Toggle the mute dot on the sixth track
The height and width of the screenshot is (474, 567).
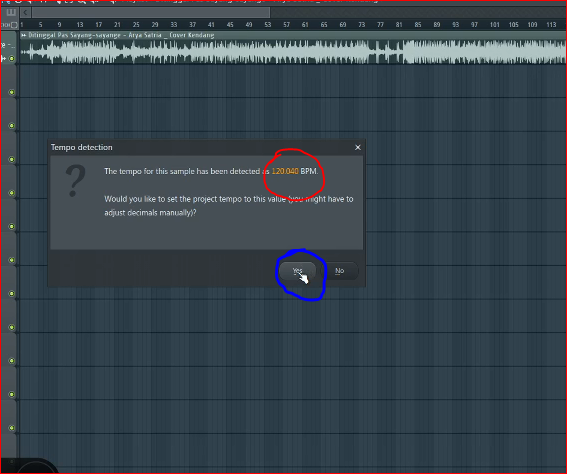tap(12, 226)
